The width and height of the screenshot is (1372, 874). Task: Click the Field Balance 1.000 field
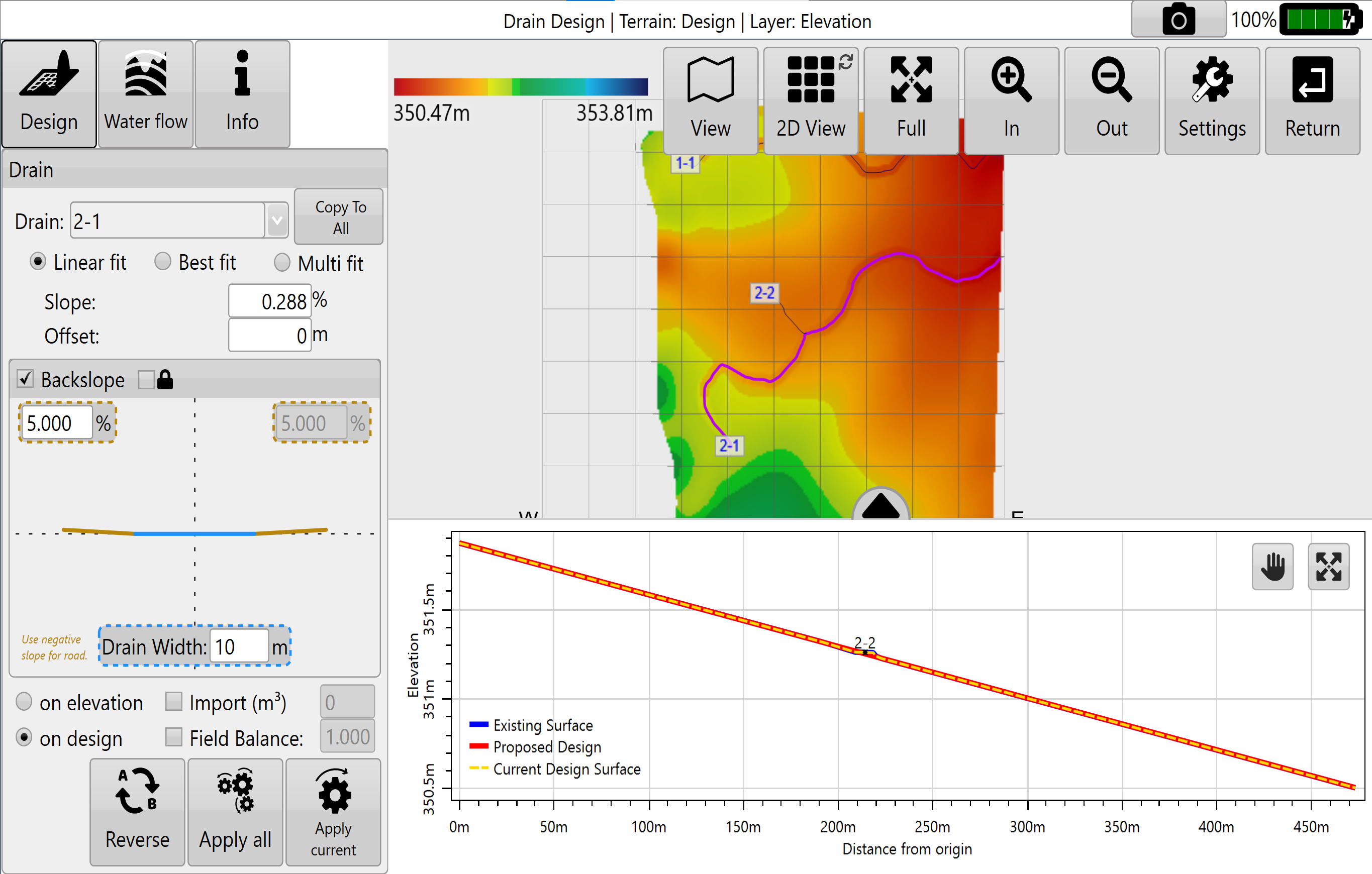point(348,736)
